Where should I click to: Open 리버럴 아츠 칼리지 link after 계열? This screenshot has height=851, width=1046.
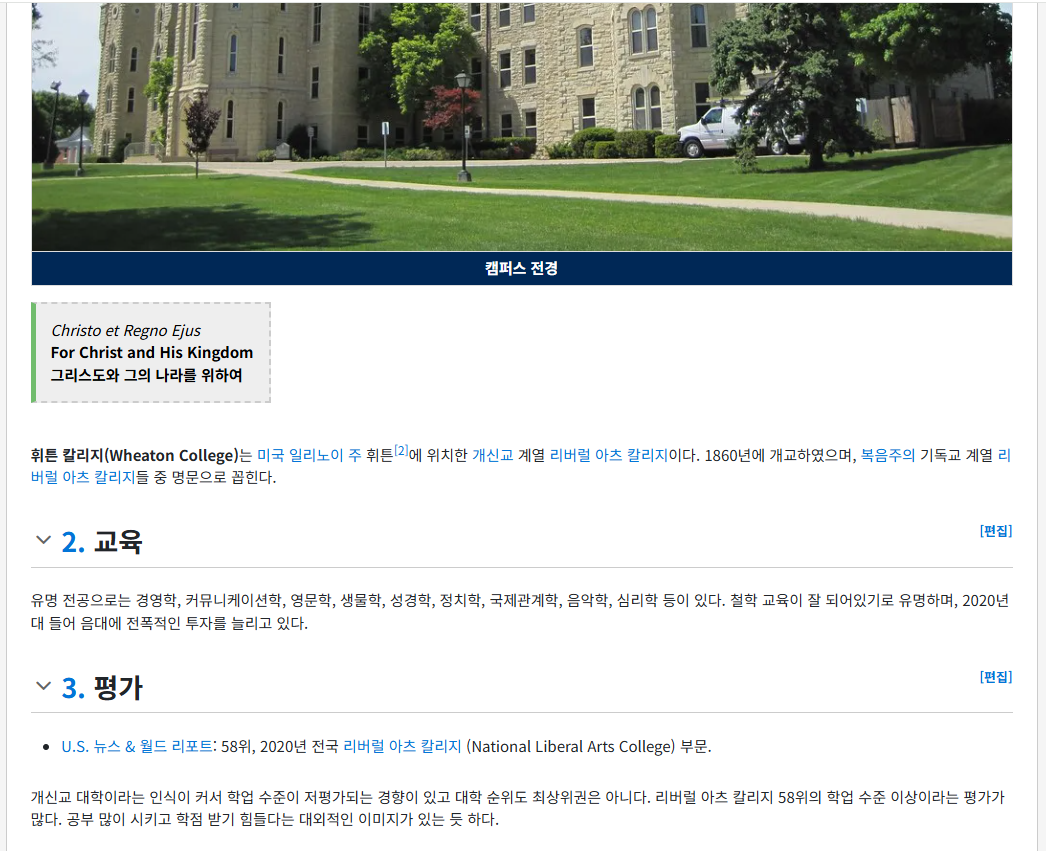tap(608, 456)
